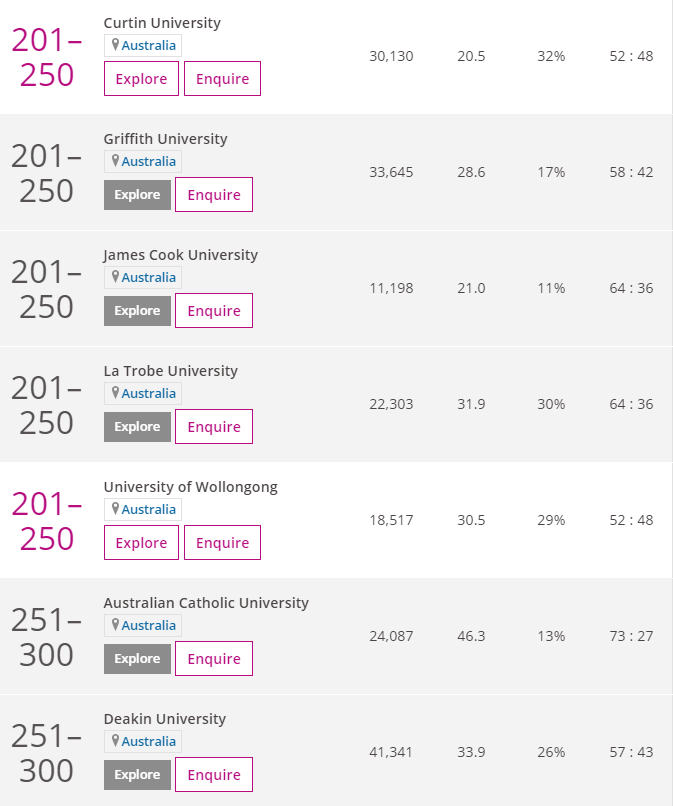This screenshot has width=673, height=806.
Task: Click the location pin for Australian Catholic University
Action: [115, 625]
